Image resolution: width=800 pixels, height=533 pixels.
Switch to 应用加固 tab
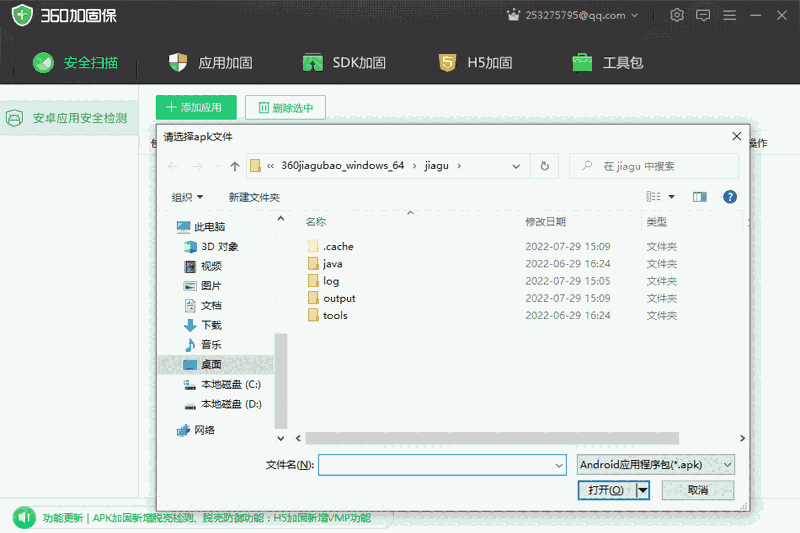point(211,63)
